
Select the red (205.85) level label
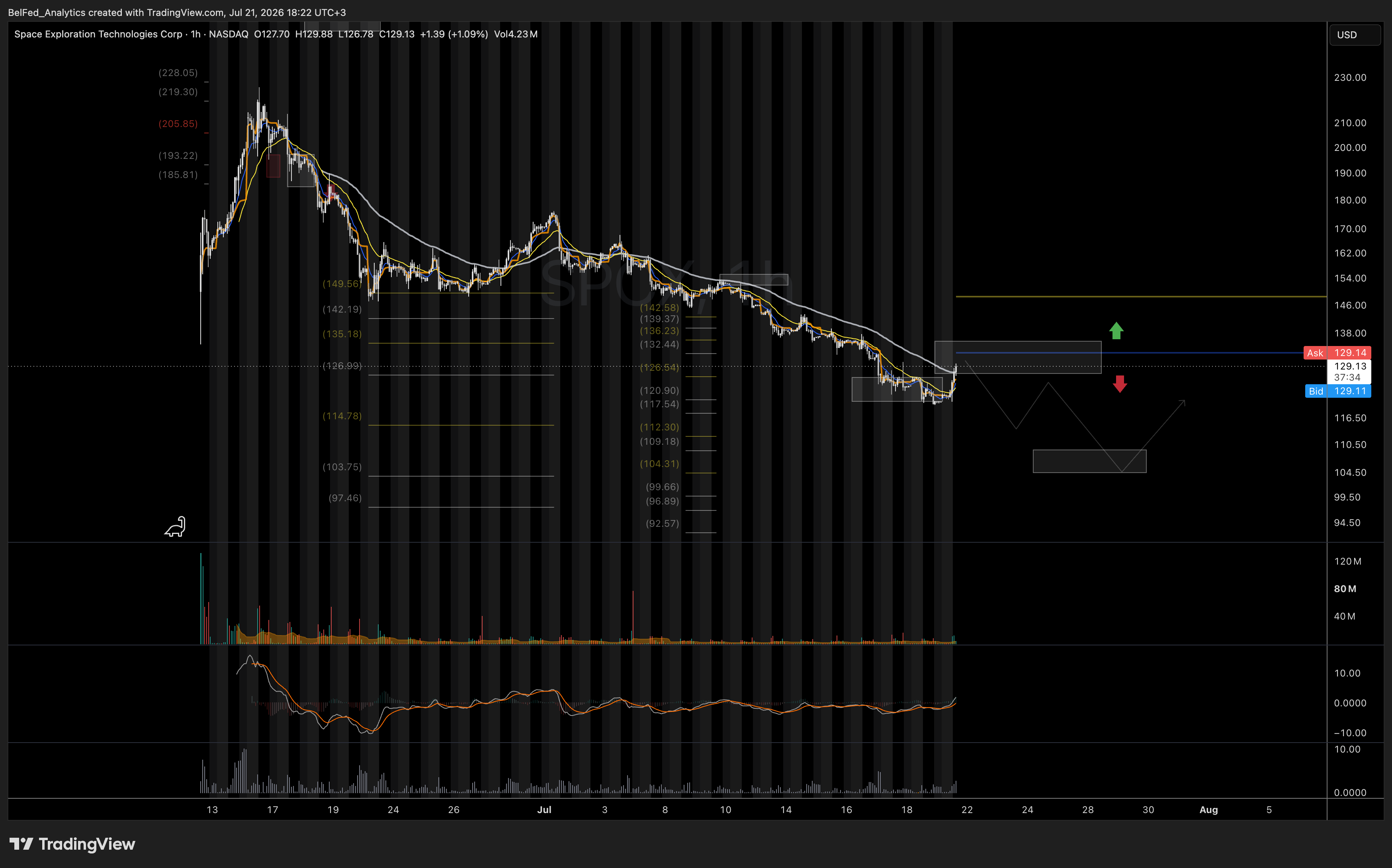178,124
